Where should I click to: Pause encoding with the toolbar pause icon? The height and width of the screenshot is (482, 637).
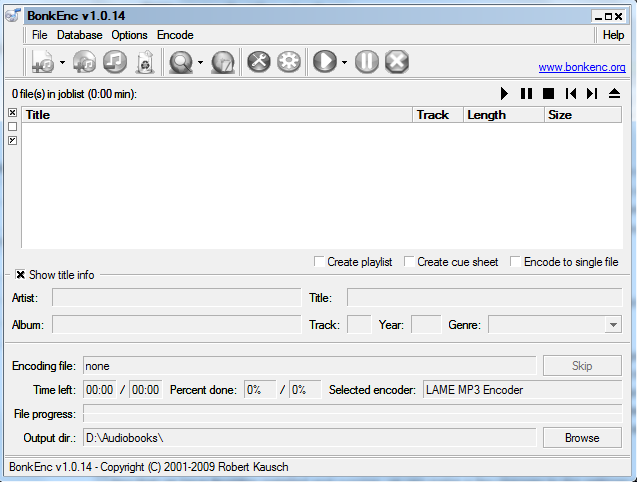pyautogui.click(x=367, y=62)
